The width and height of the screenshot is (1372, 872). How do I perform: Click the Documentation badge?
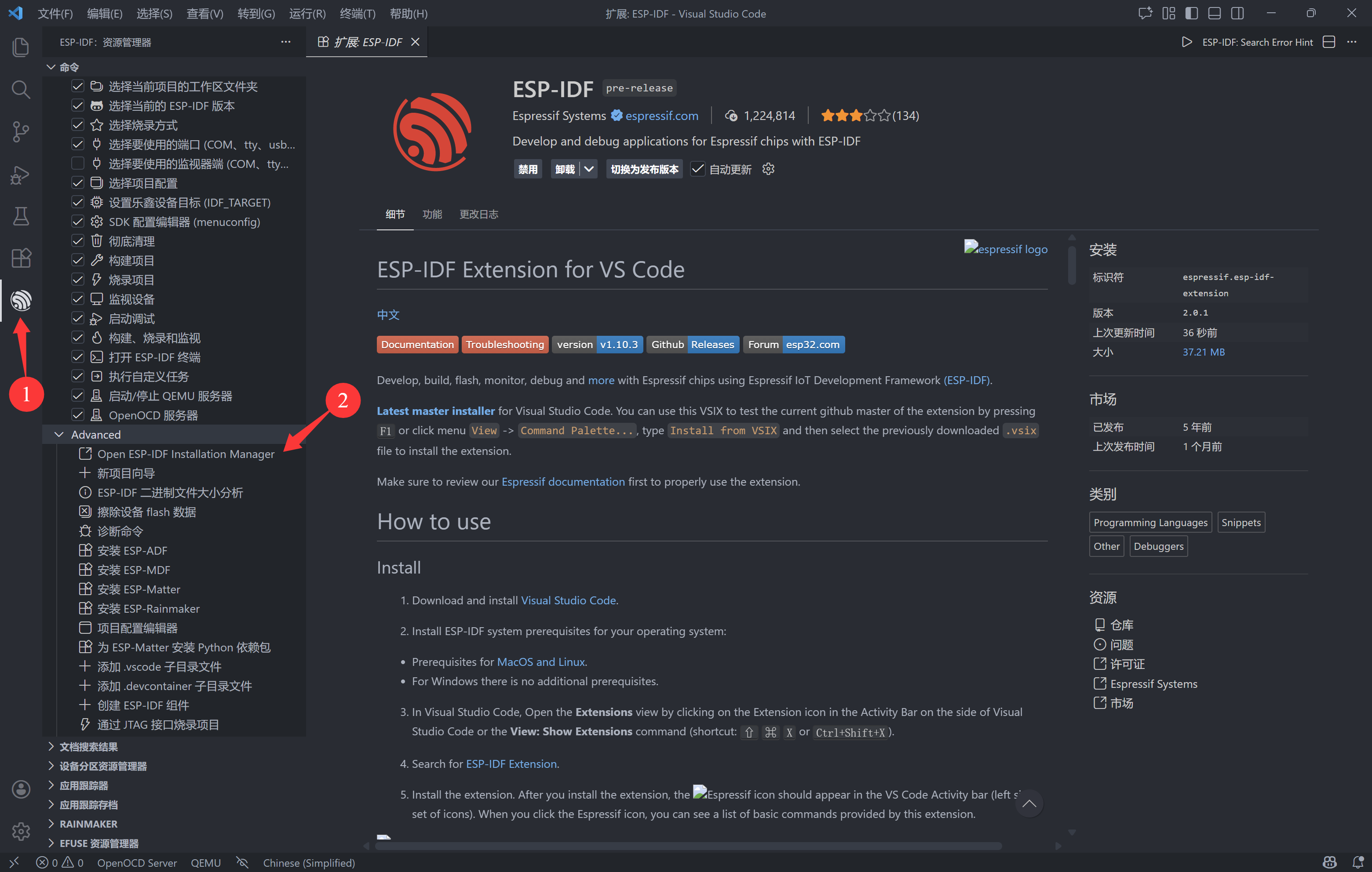click(417, 345)
